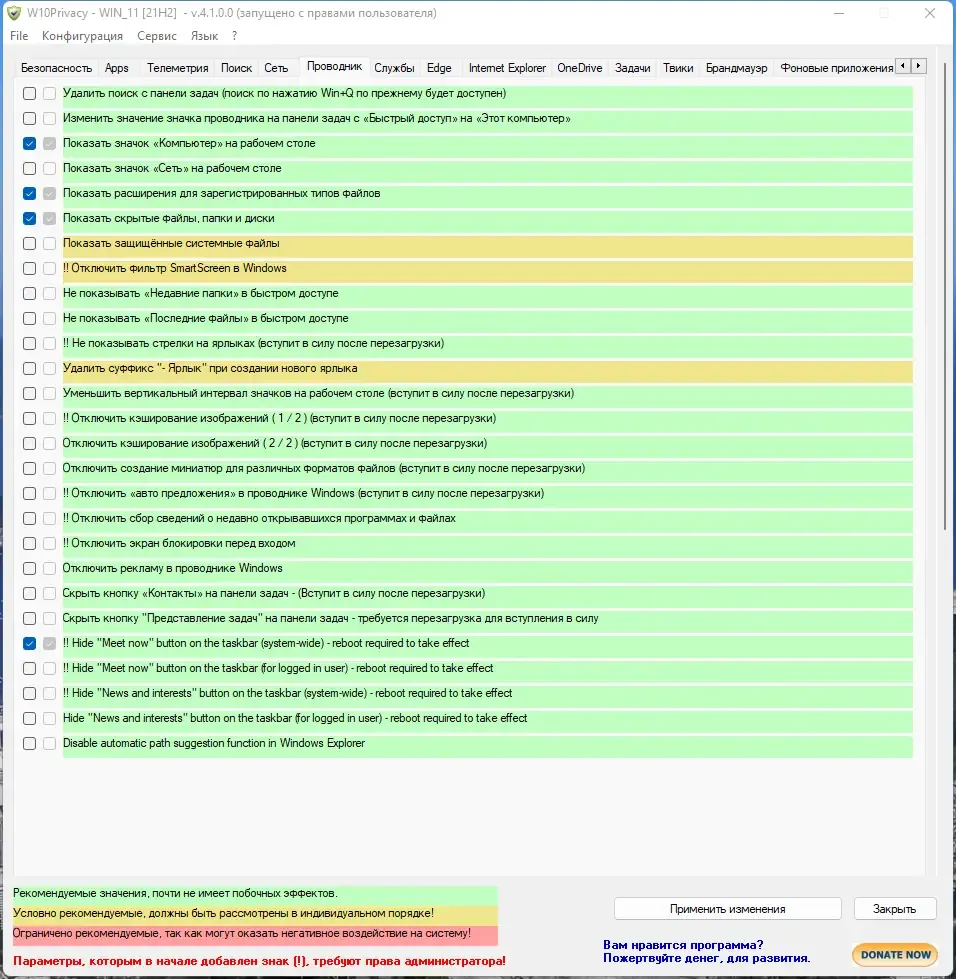Check 'Отключить рекламу в проводнике Windows'
956x979 pixels.
point(29,568)
